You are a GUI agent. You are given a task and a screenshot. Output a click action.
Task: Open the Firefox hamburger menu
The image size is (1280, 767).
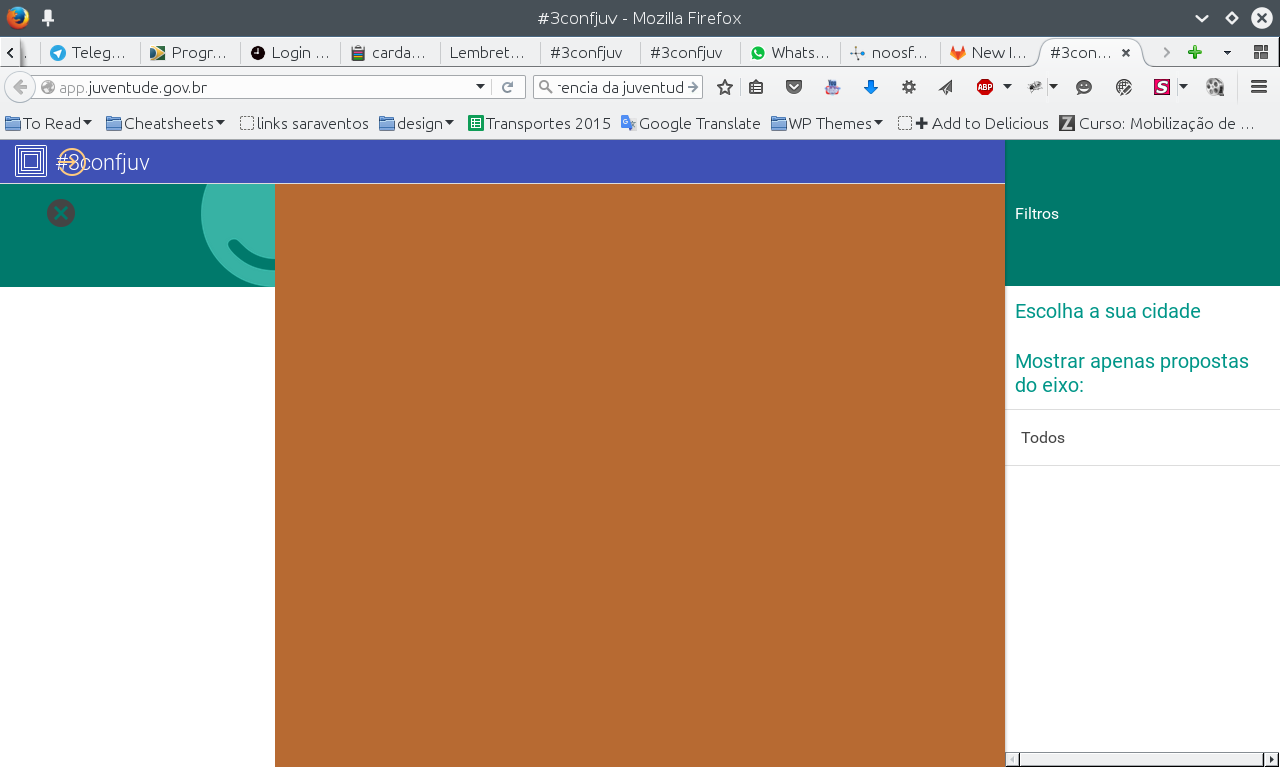coord(1259,87)
